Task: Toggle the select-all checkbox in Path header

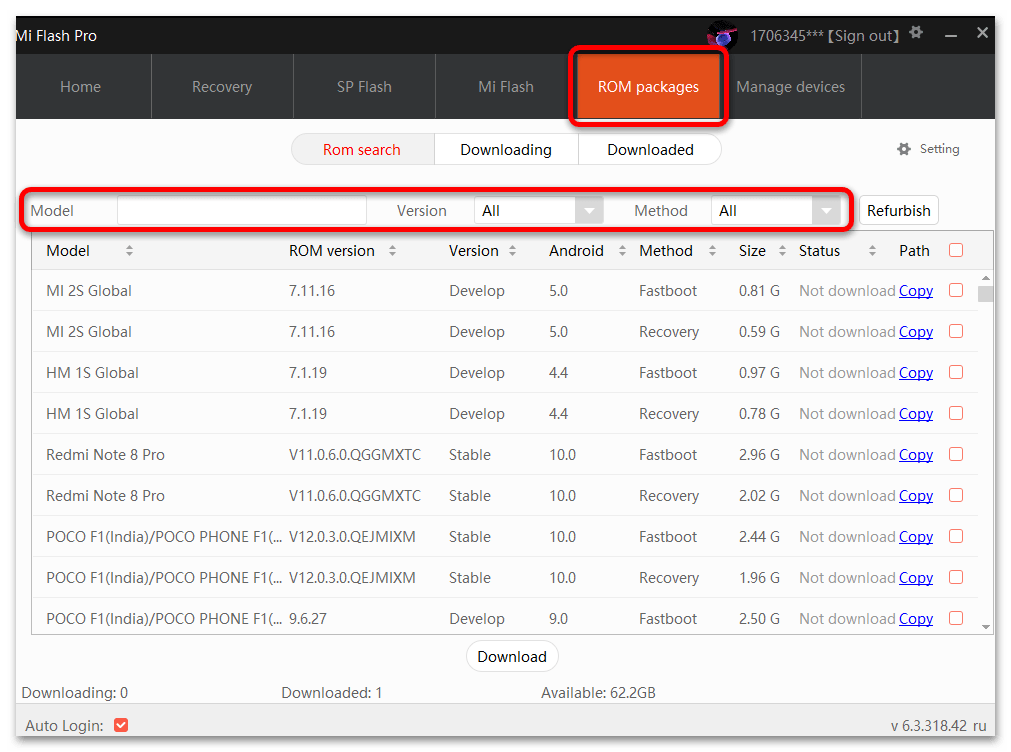Action: point(956,250)
